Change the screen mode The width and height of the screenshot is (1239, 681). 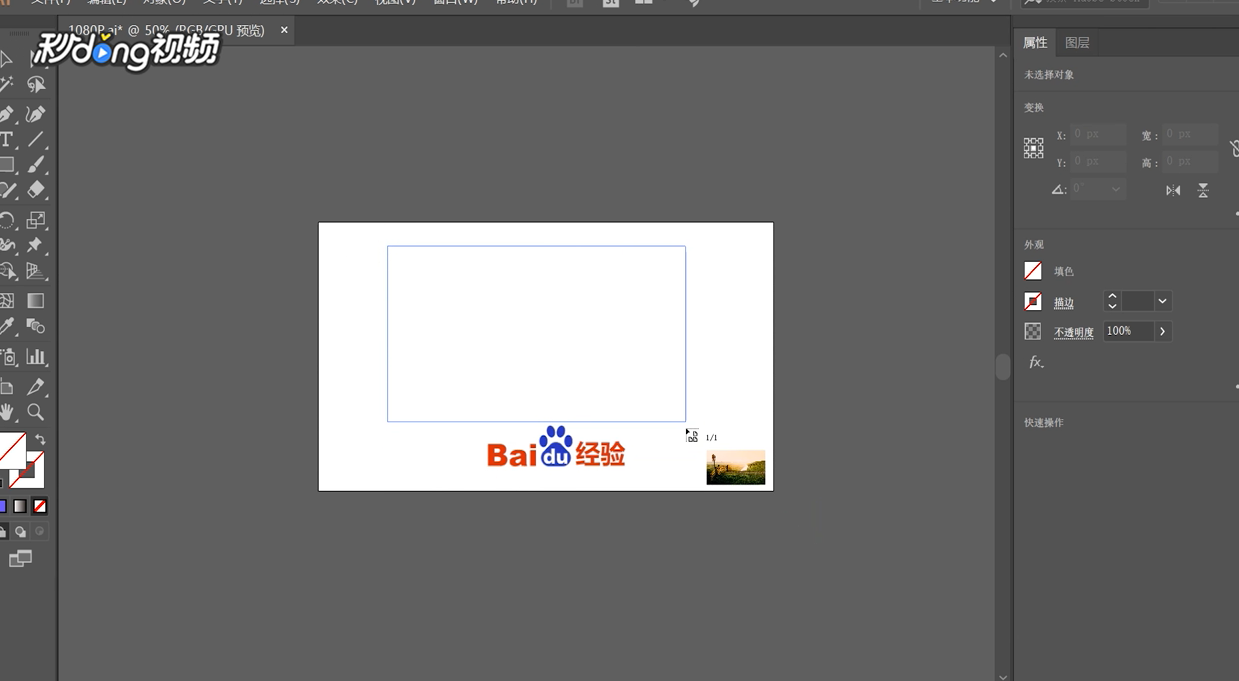pyautogui.click(x=21, y=559)
